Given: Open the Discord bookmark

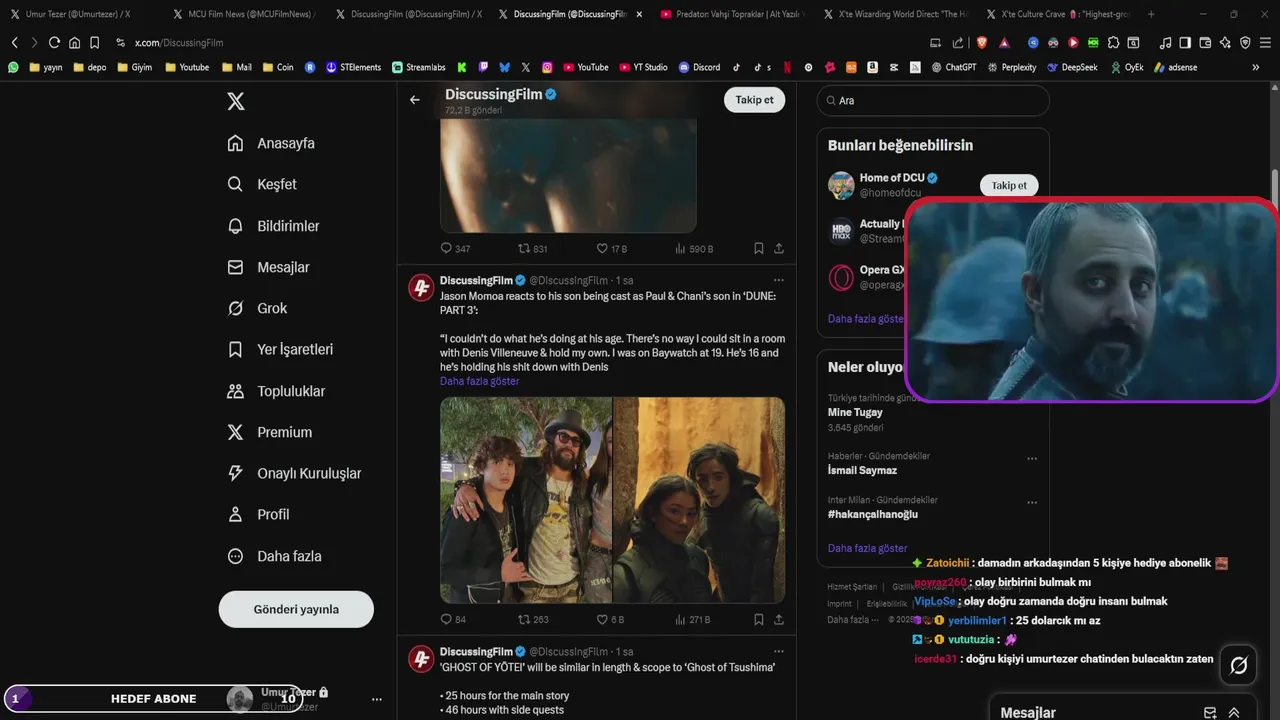Looking at the screenshot, I should coord(699,67).
